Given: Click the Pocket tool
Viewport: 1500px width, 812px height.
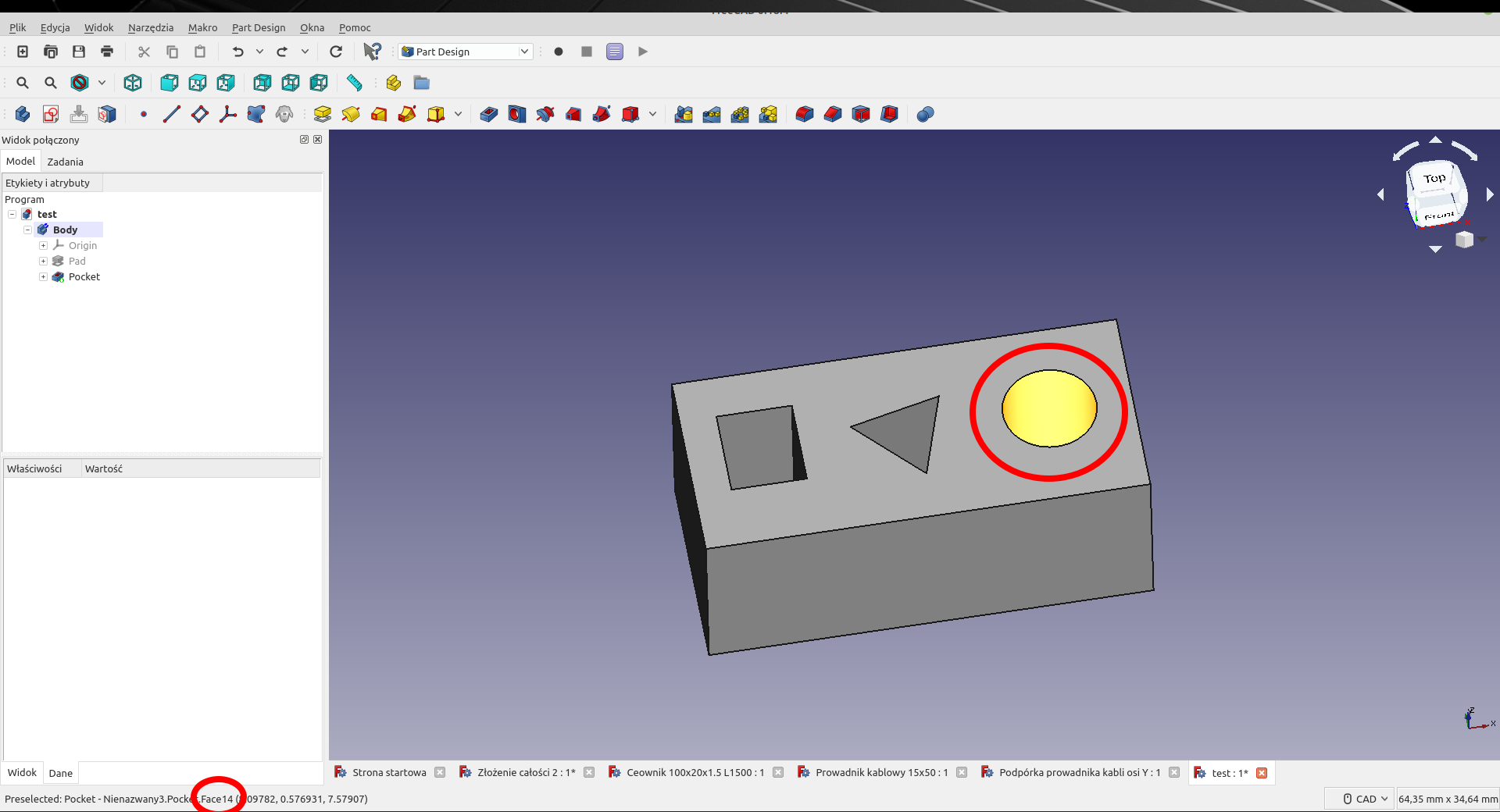Looking at the screenshot, I should 489,114.
